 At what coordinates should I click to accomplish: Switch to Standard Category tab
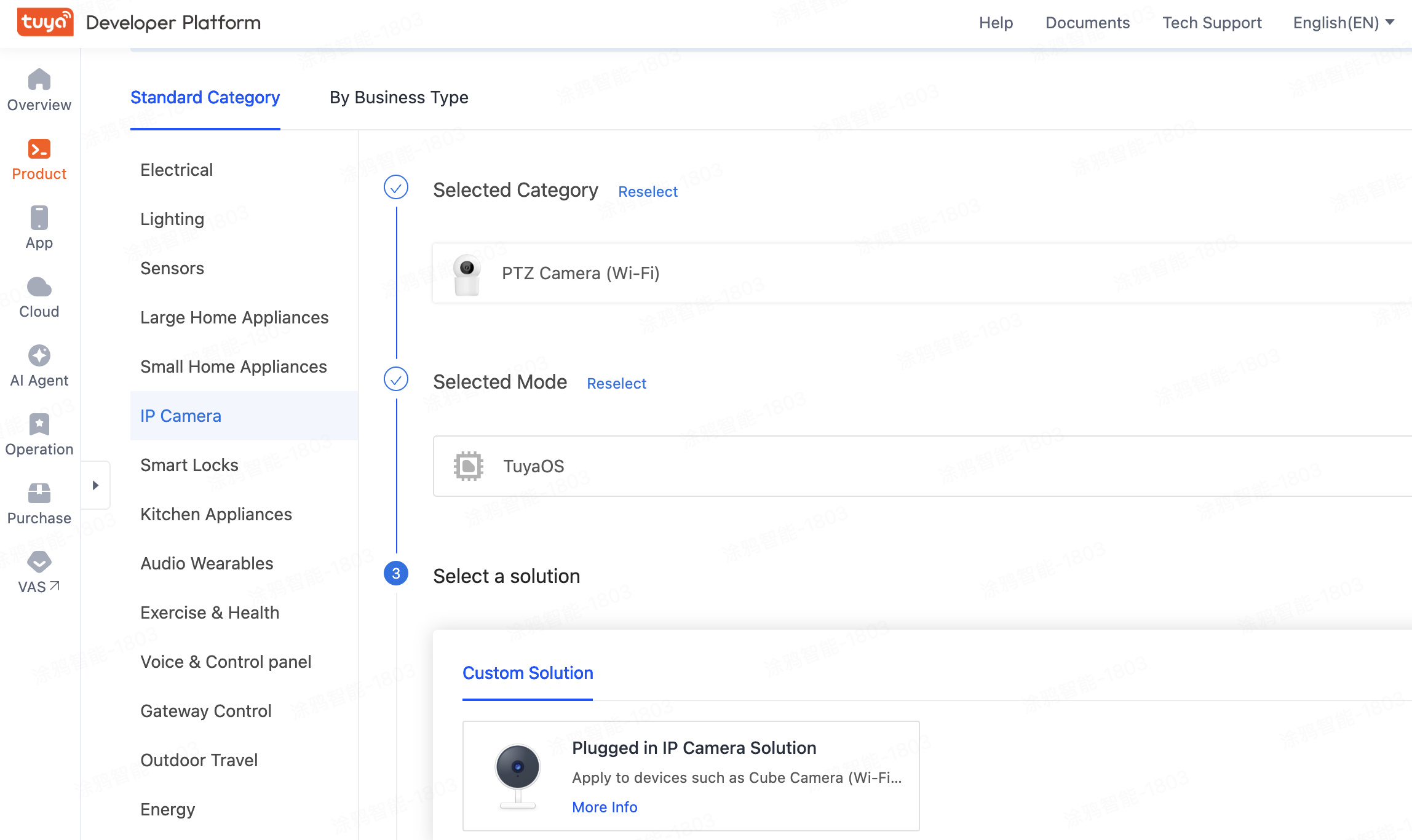tap(205, 98)
